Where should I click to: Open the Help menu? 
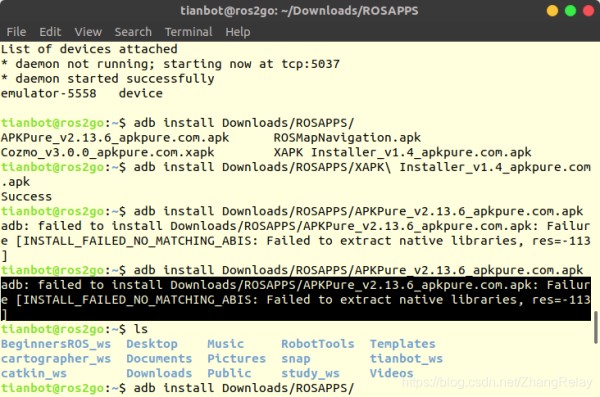click(238, 32)
